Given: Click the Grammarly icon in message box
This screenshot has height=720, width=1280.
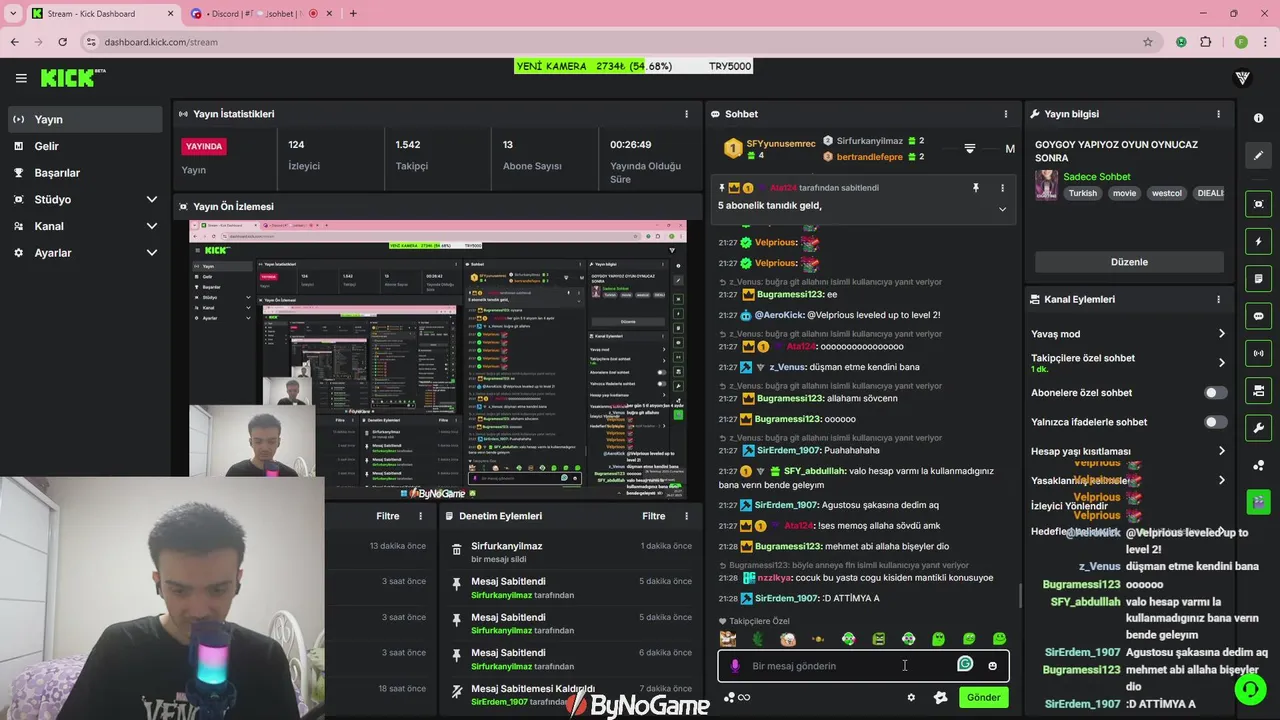Looking at the screenshot, I should click(965, 664).
